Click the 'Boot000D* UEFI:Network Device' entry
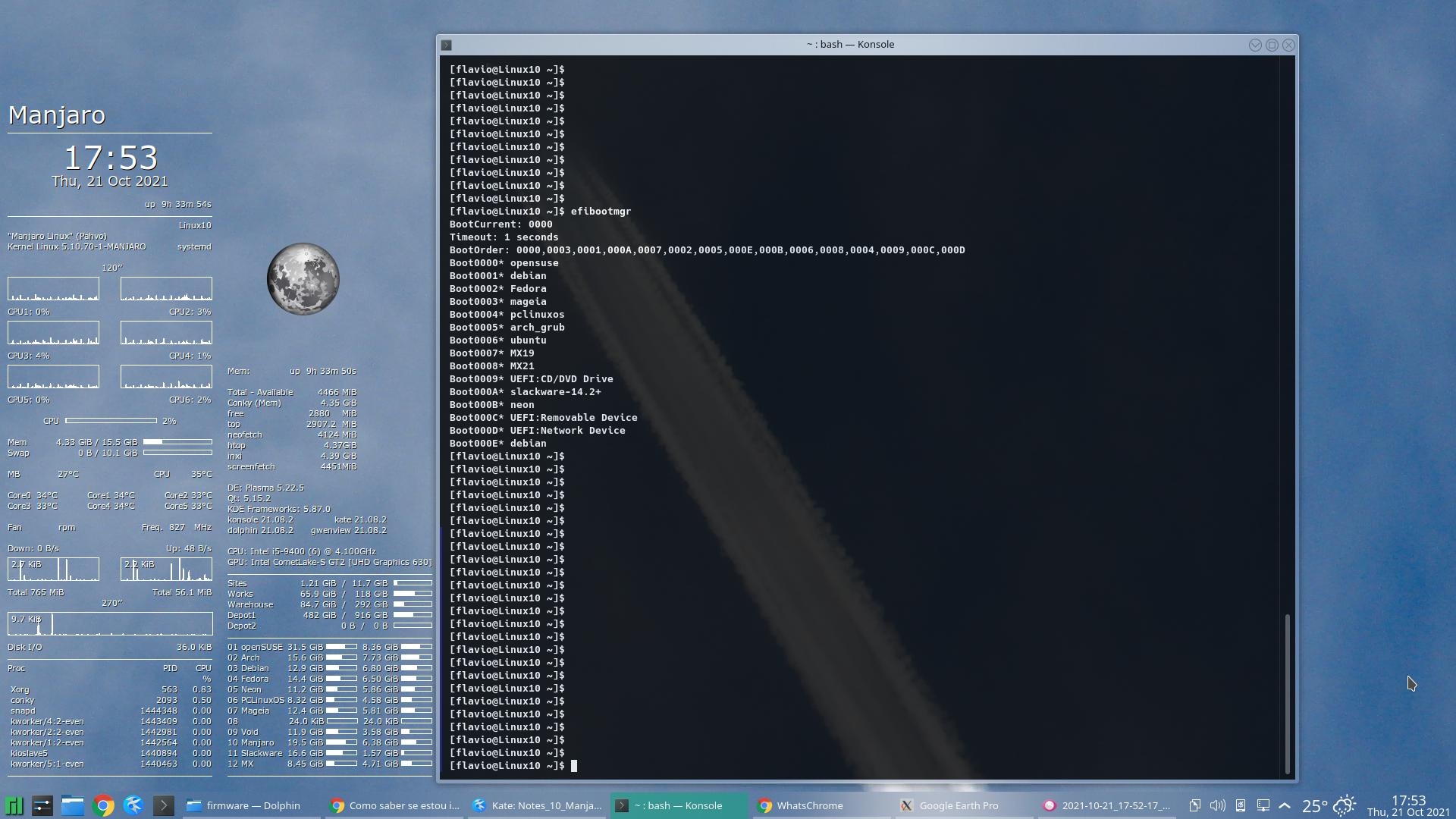 click(537, 431)
